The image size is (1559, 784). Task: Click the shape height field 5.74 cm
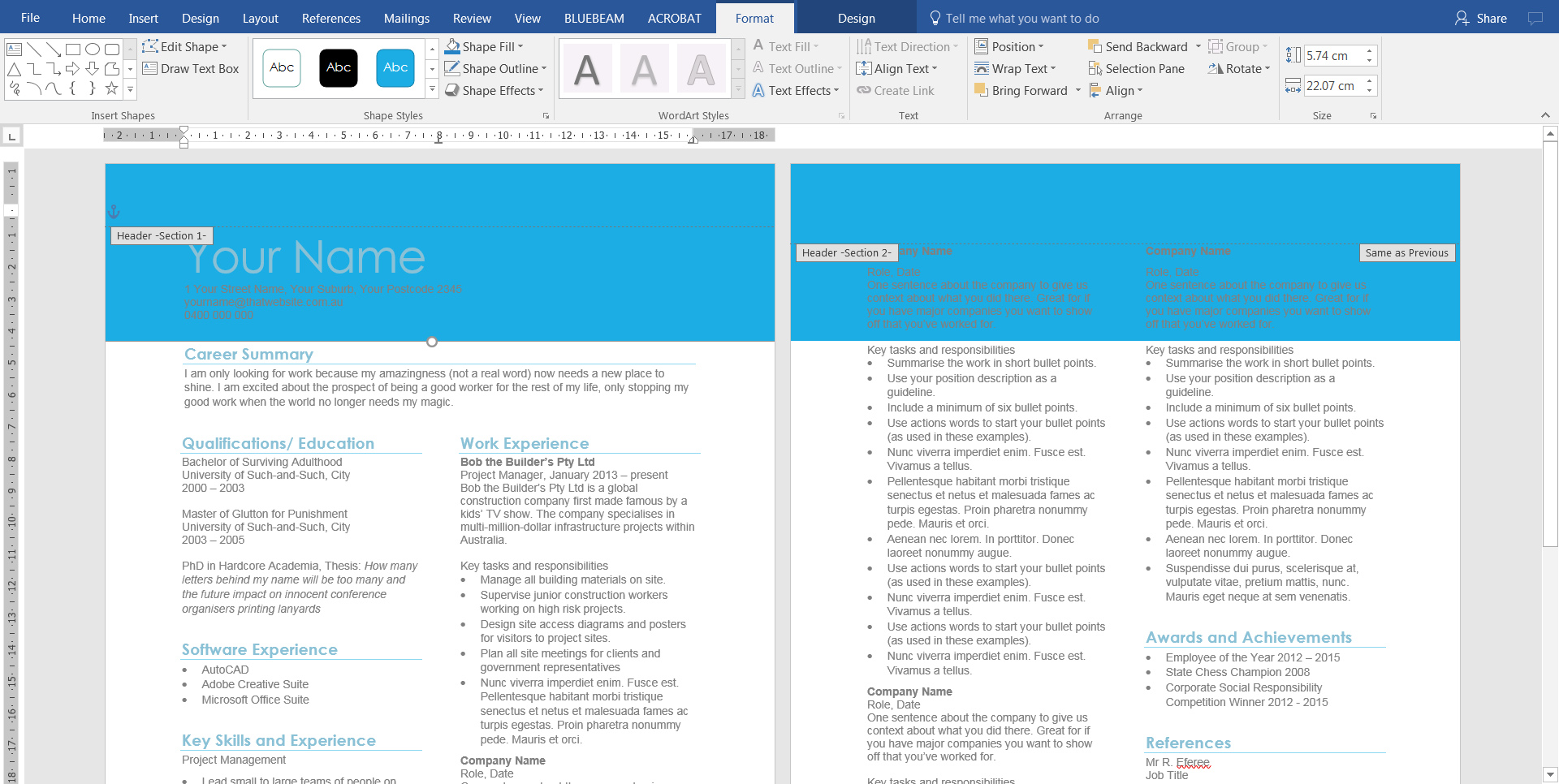pos(1333,56)
